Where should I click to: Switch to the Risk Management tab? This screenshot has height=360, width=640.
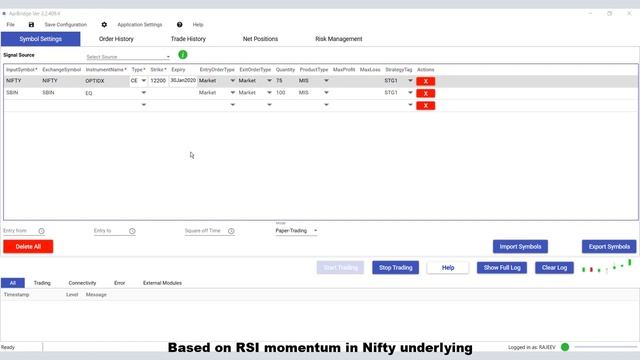tap(339, 39)
